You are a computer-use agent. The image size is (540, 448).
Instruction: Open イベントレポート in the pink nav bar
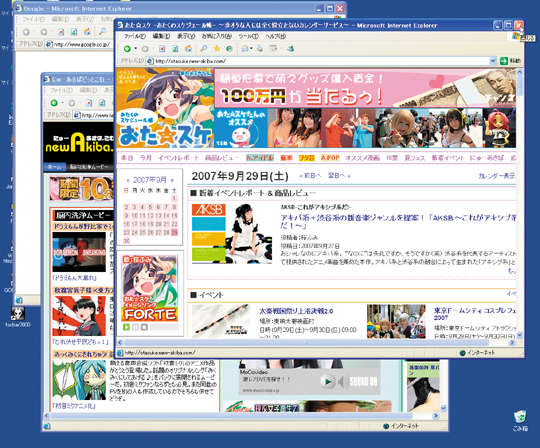(178, 158)
